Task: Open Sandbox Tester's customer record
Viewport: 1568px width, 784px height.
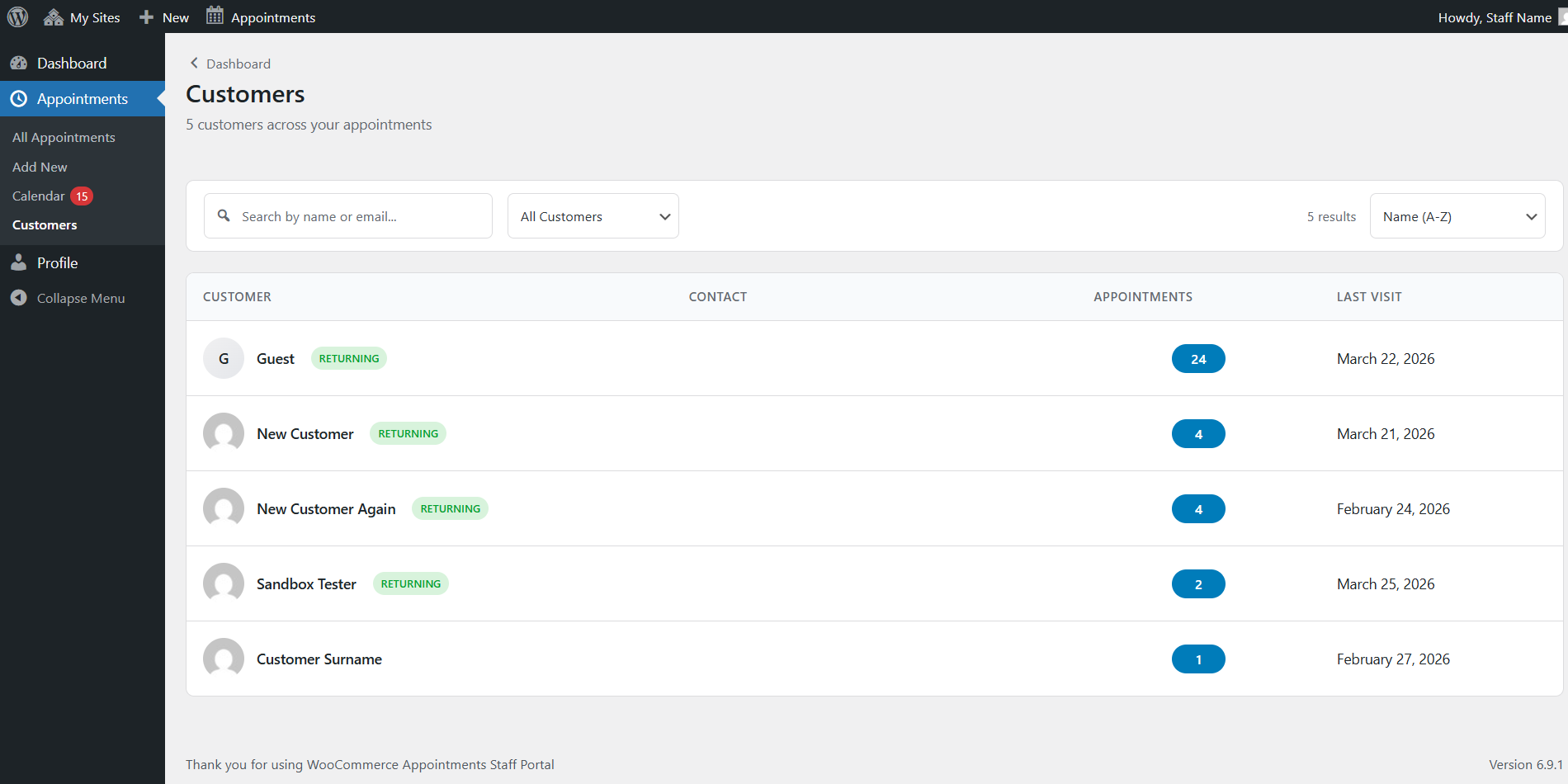Action: coord(306,583)
